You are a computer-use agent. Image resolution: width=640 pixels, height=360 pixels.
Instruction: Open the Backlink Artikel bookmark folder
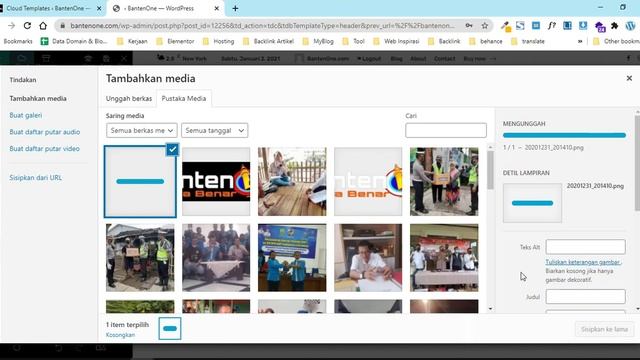(x=269, y=41)
